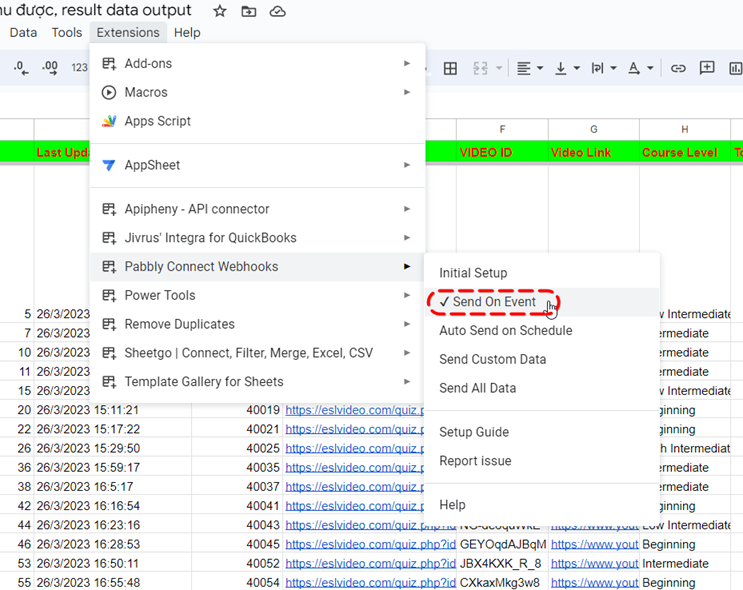Select Send Custom Data
Screen dimensions: 743x590
point(542,359)
